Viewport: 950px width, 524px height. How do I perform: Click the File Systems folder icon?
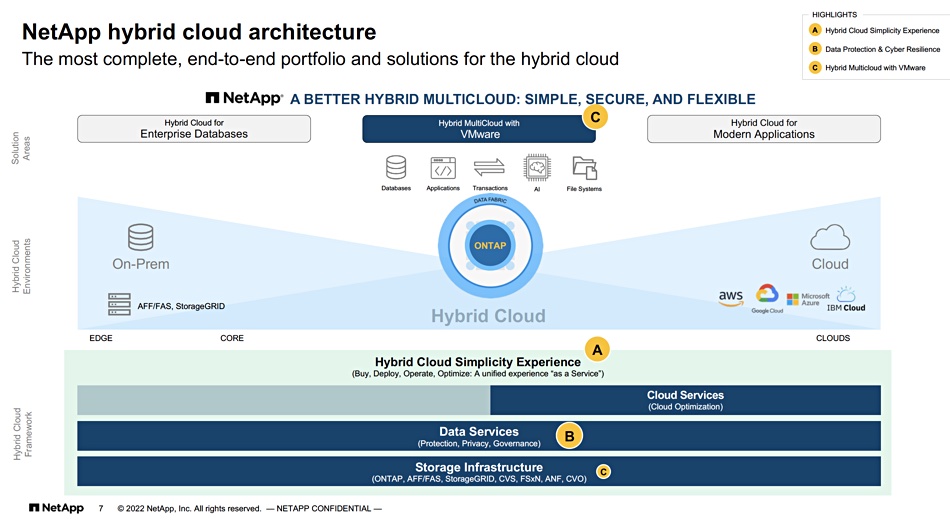(585, 168)
